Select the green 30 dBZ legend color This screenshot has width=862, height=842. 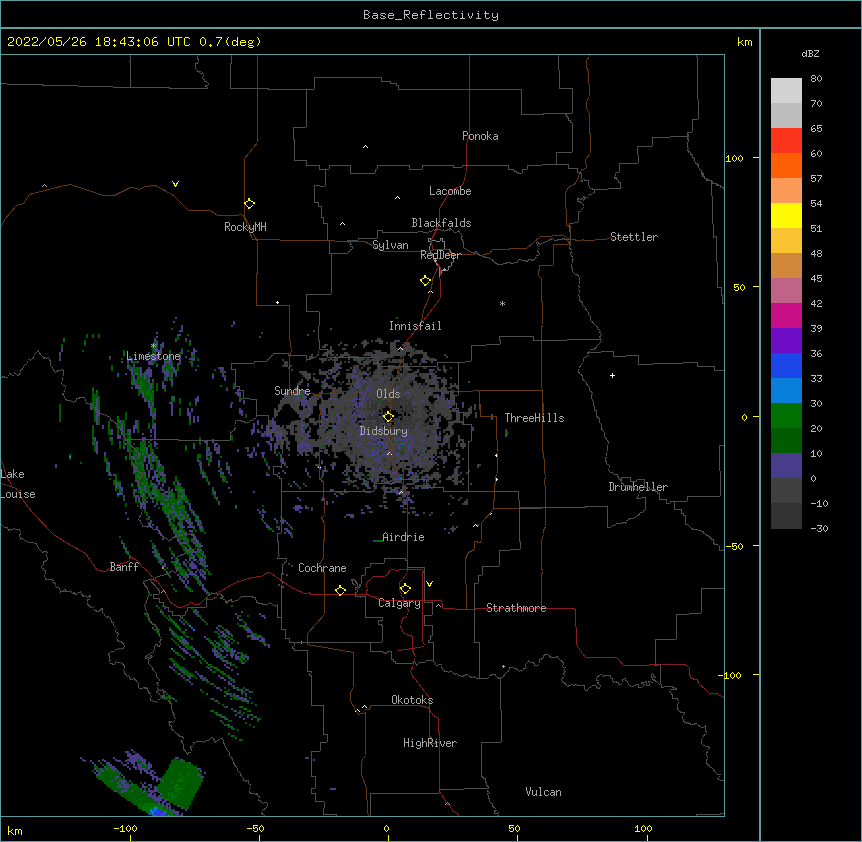[x=786, y=416]
